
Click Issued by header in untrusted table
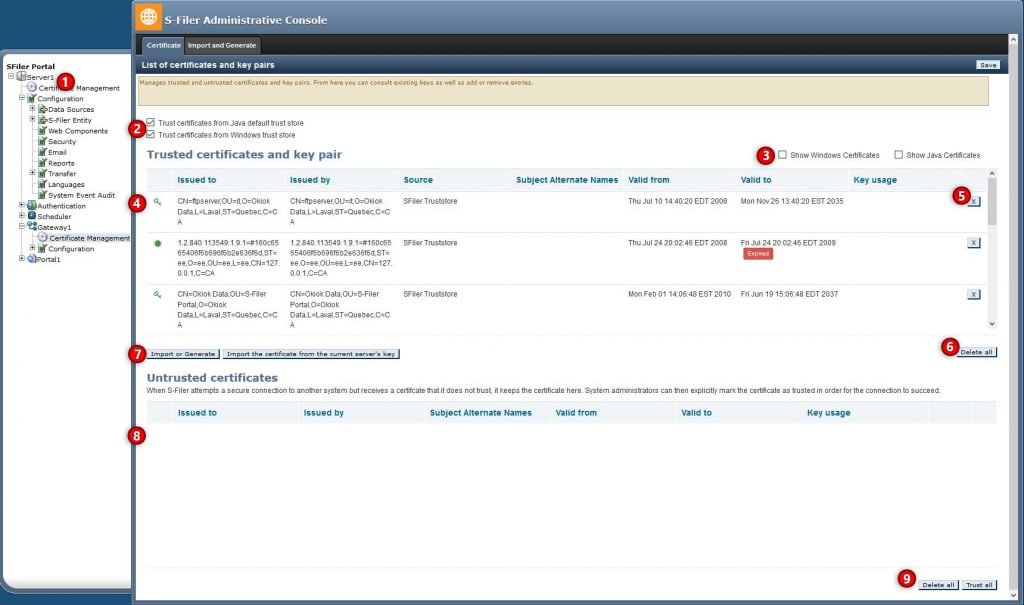(323, 413)
